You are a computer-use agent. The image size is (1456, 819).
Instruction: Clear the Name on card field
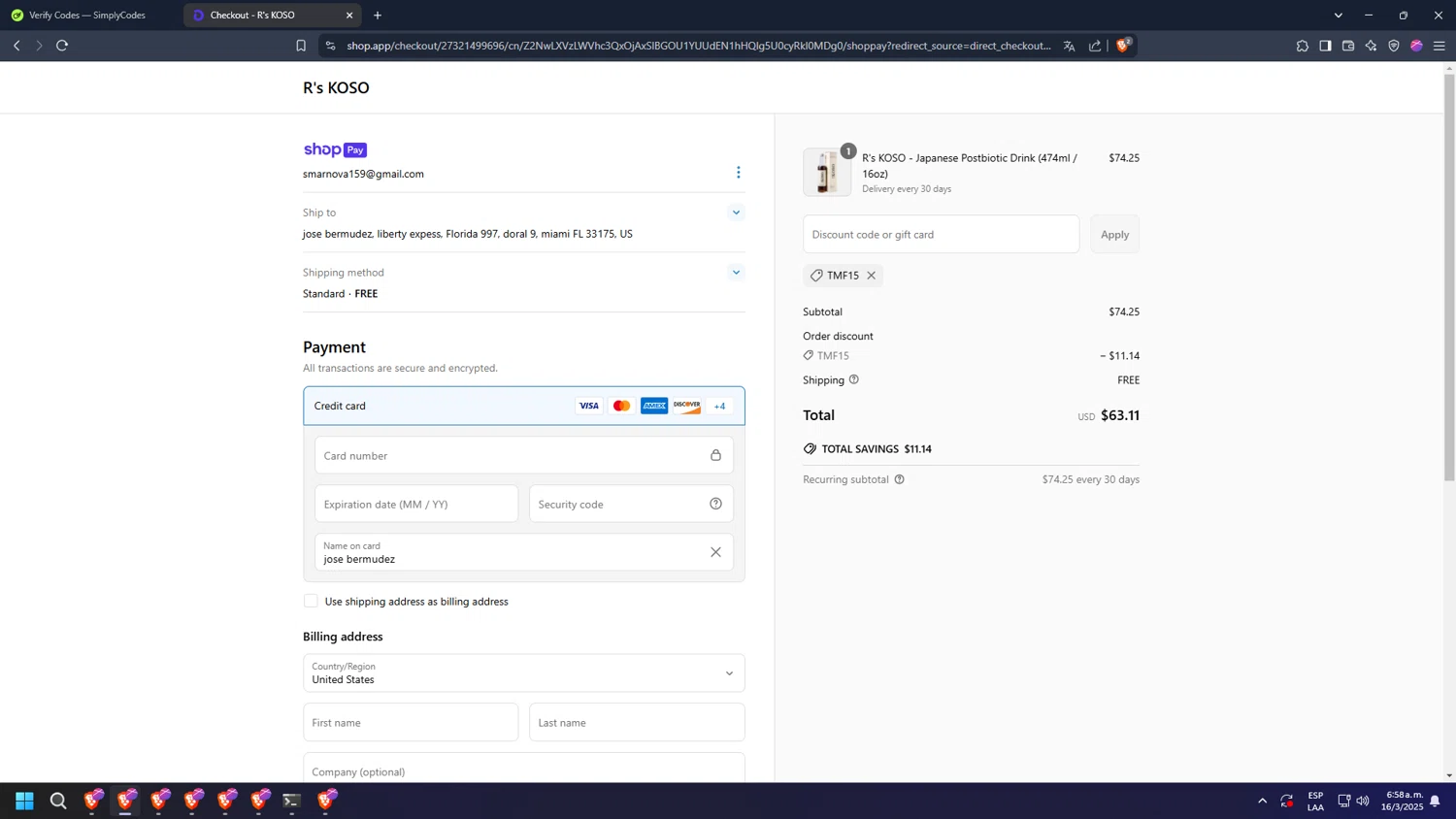(715, 552)
